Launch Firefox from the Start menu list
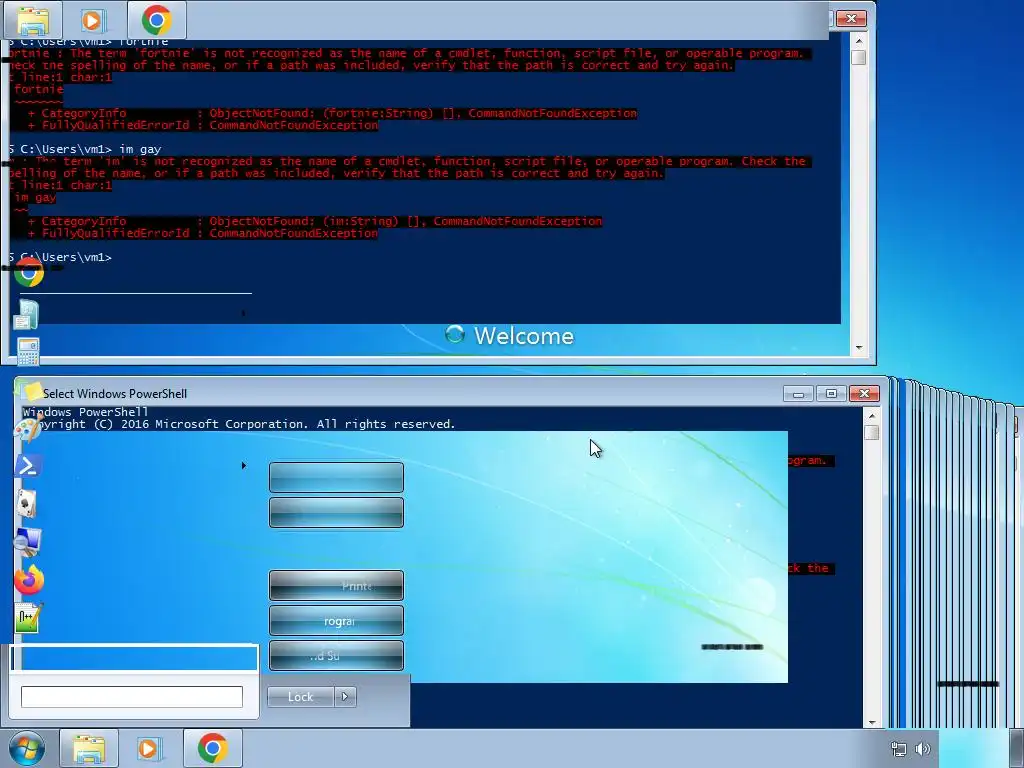The image size is (1024, 768). [x=29, y=580]
